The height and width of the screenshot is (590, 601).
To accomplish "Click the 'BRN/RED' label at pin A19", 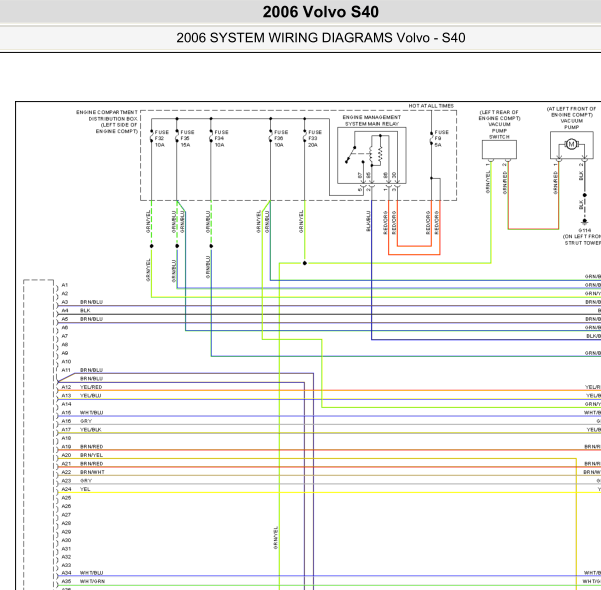I will pyautogui.click(x=91, y=447).
